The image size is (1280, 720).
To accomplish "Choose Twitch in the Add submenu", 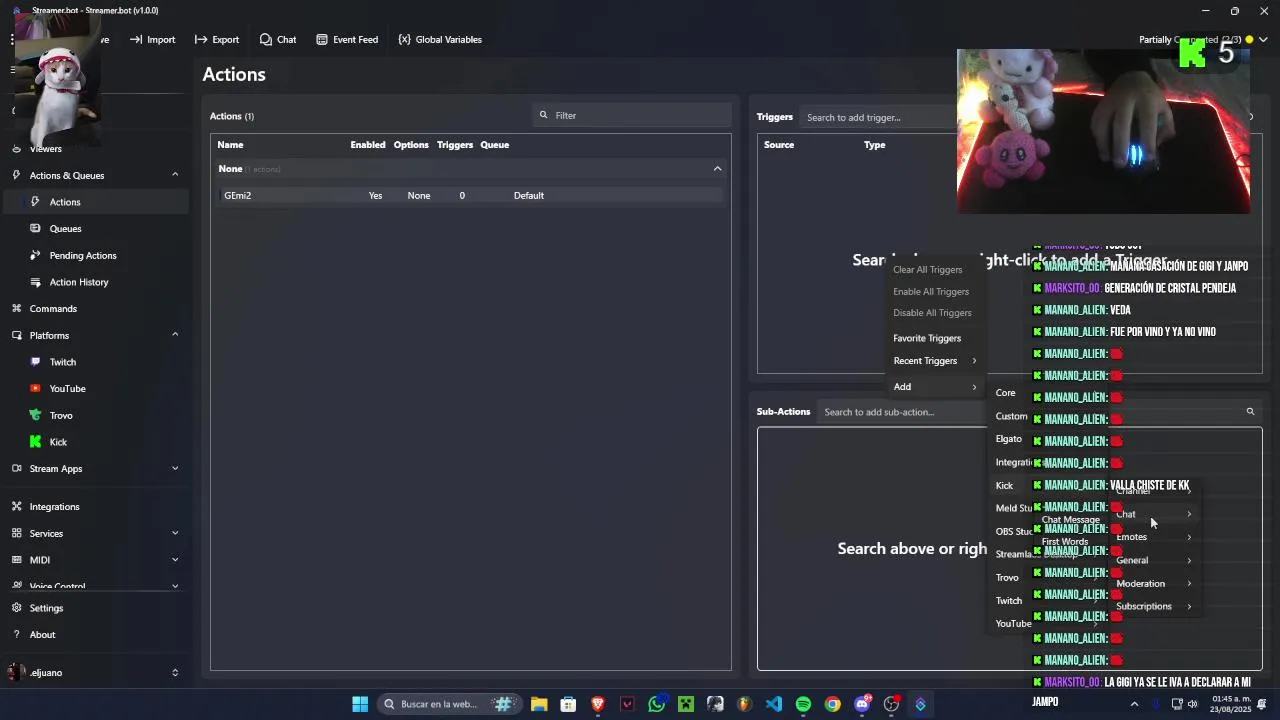I will click(x=1008, y=601).
